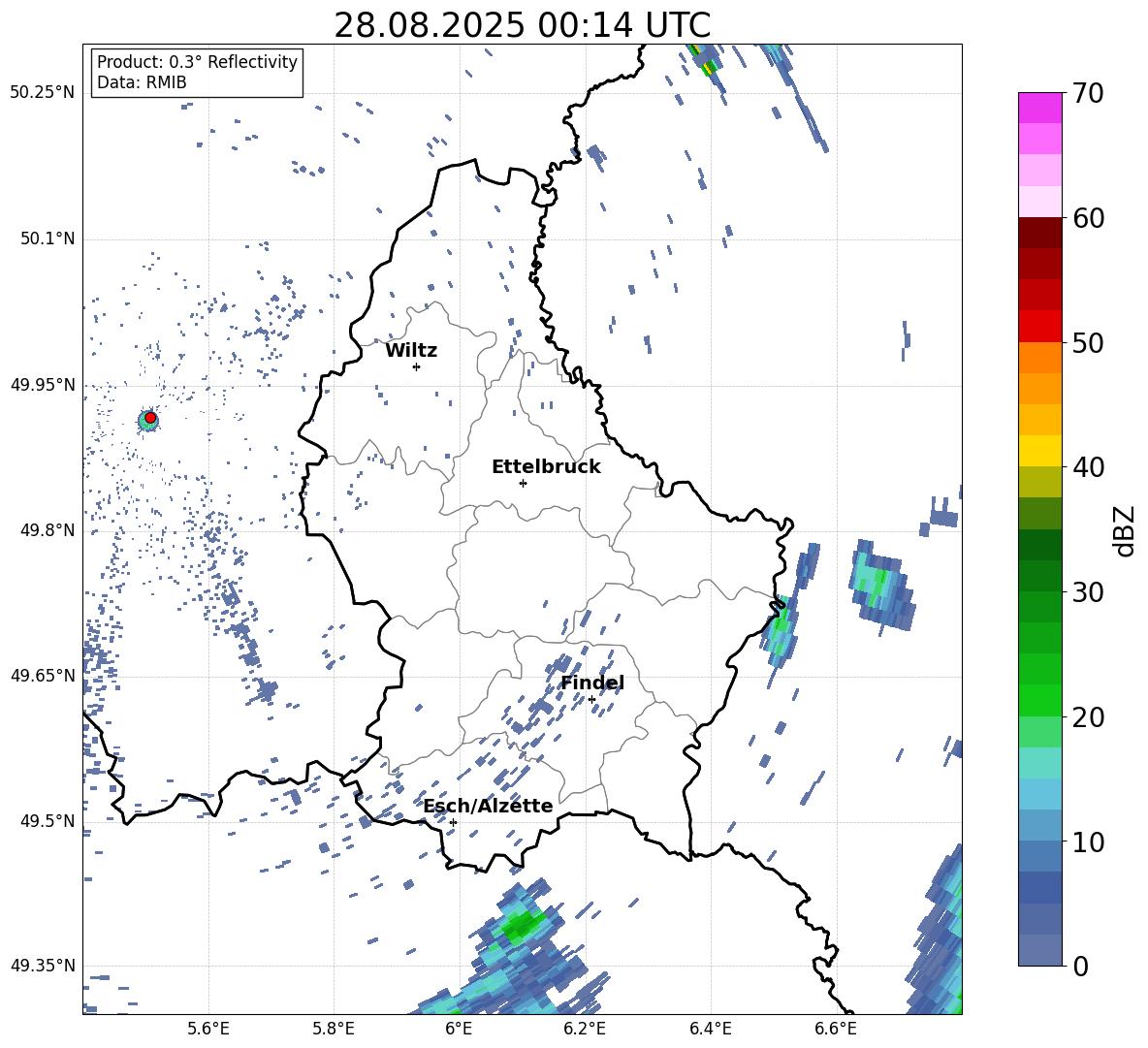Click the title 28.08.2025 00:14 UTC
1148x1048 pixels.
point(523,25)
